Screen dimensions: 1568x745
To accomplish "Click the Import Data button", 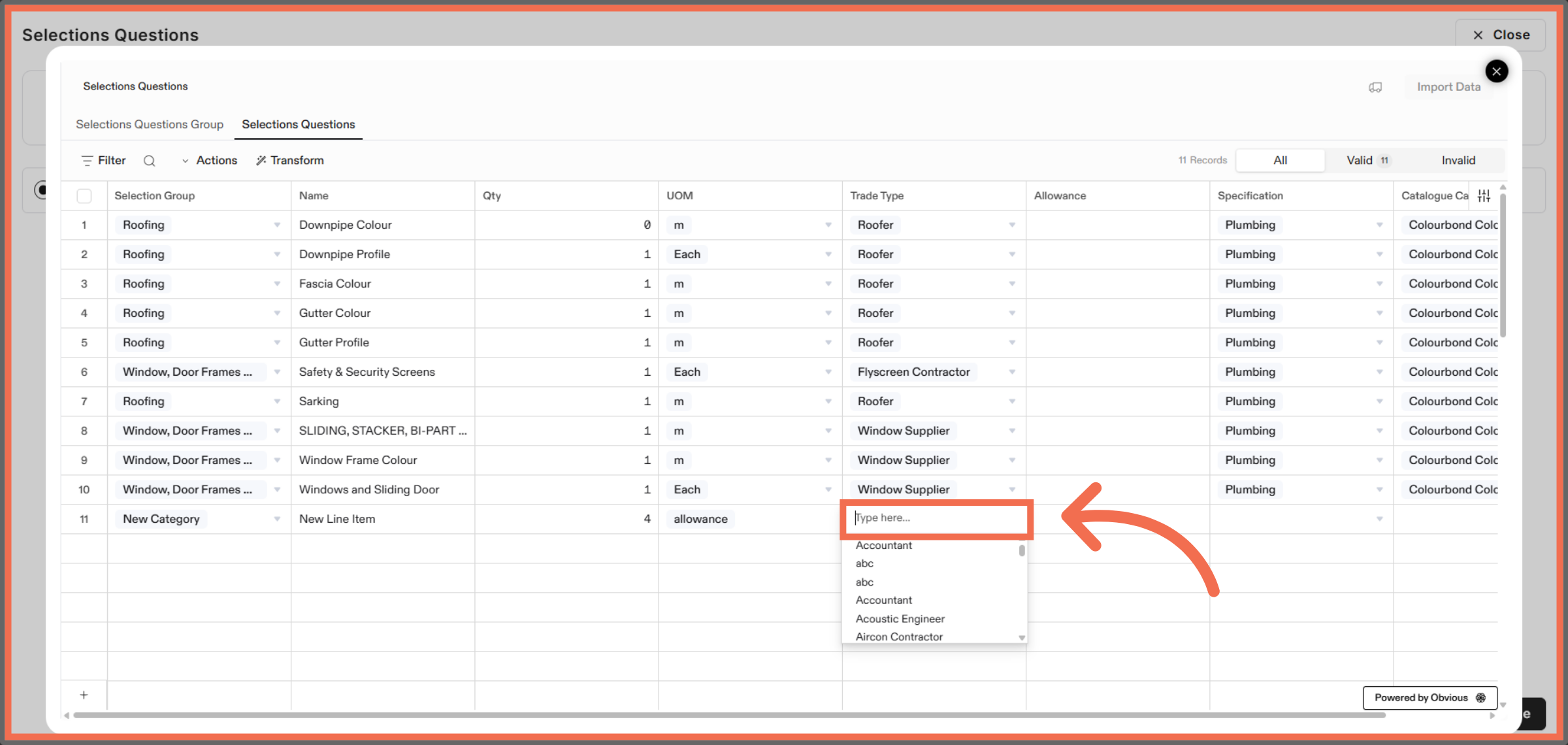I will point(1448,87).
